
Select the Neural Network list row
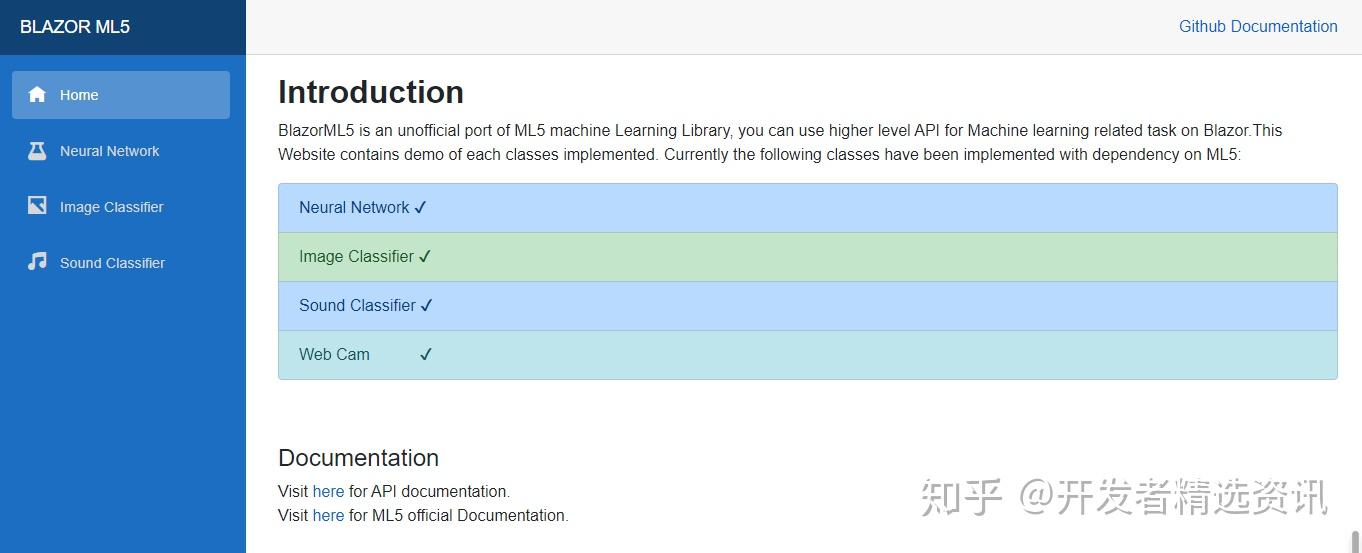point(807,208)
